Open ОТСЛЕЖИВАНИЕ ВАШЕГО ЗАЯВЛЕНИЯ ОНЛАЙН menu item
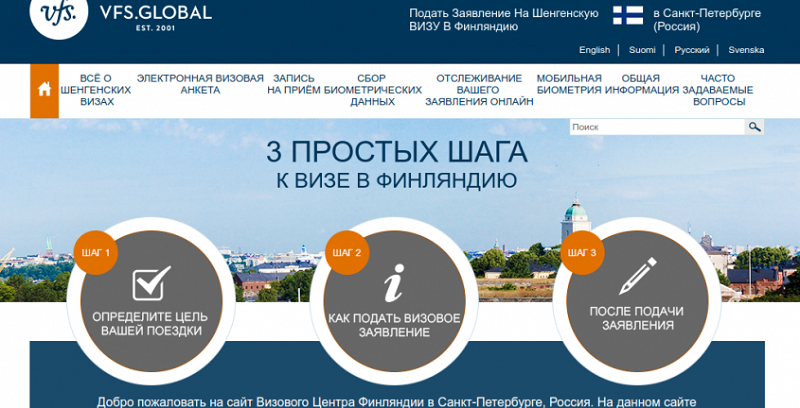 pyautogui.click(x=479, y=90)
